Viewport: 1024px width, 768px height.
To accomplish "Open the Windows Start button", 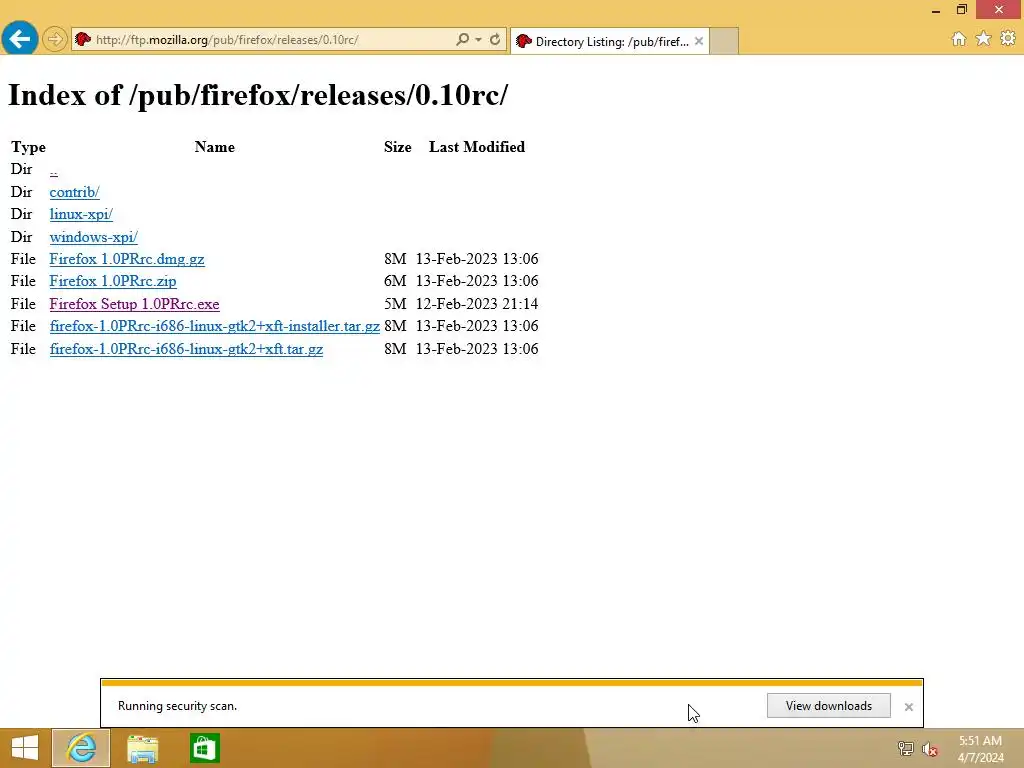I will (25, 748).
